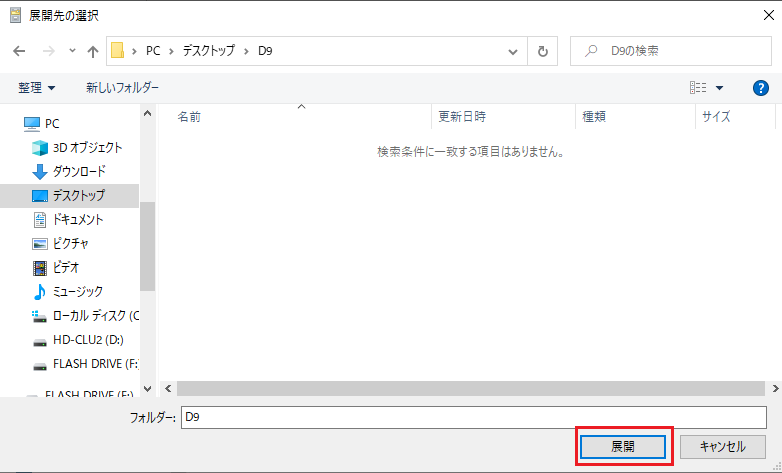
Task: Open the 整理 dropdown menu
Action: click(37, 88)
